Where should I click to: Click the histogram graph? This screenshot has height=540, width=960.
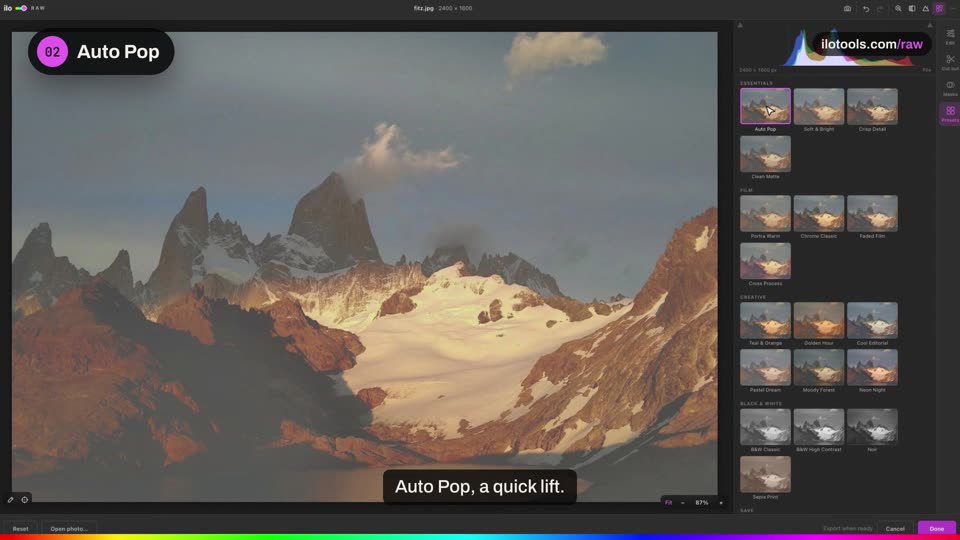[835, 47]
